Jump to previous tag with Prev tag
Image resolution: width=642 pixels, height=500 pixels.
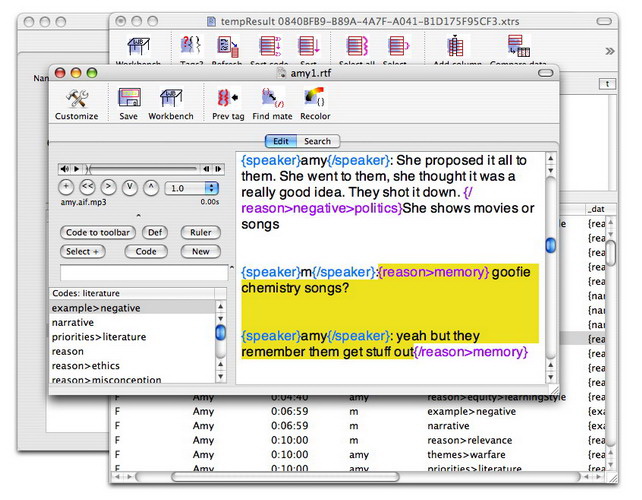click(227, 99)
